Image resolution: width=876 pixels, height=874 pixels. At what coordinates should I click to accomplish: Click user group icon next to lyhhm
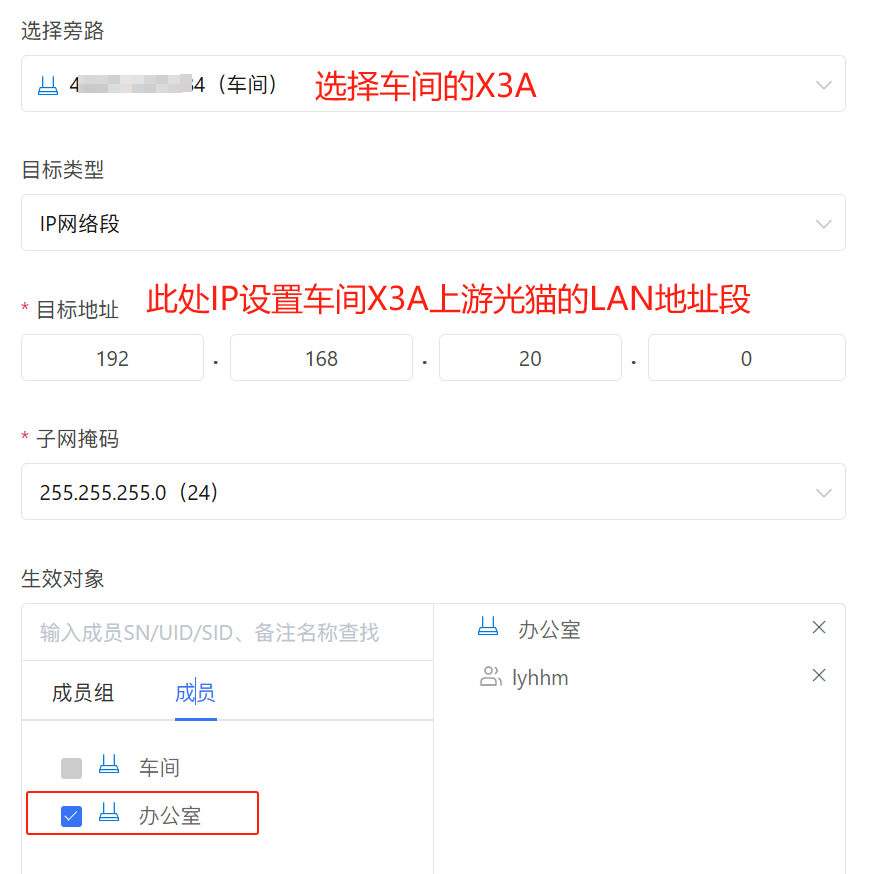point(490,677)
